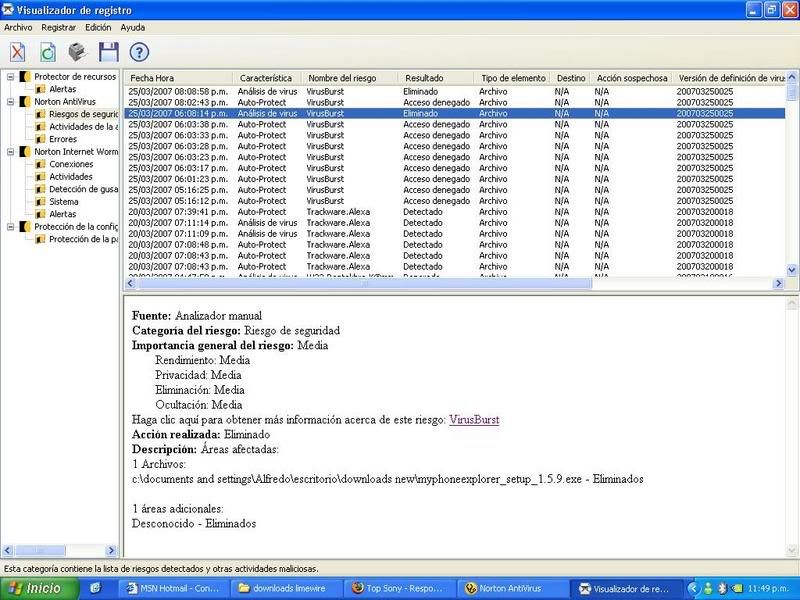This screenshot has width=800, height=600.
Task: Switch to downloads limewire taskbar window
Action: [287, 589]
